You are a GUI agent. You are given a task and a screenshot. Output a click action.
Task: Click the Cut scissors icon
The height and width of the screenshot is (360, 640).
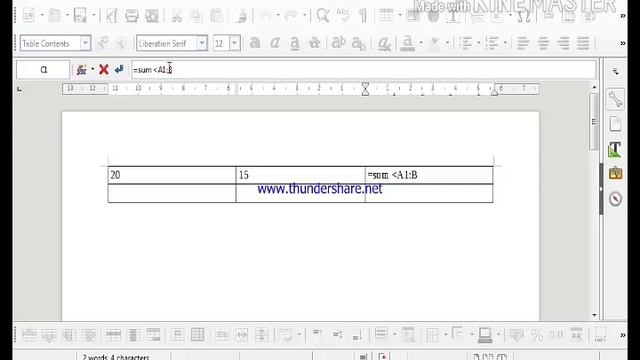click(176, 16)
